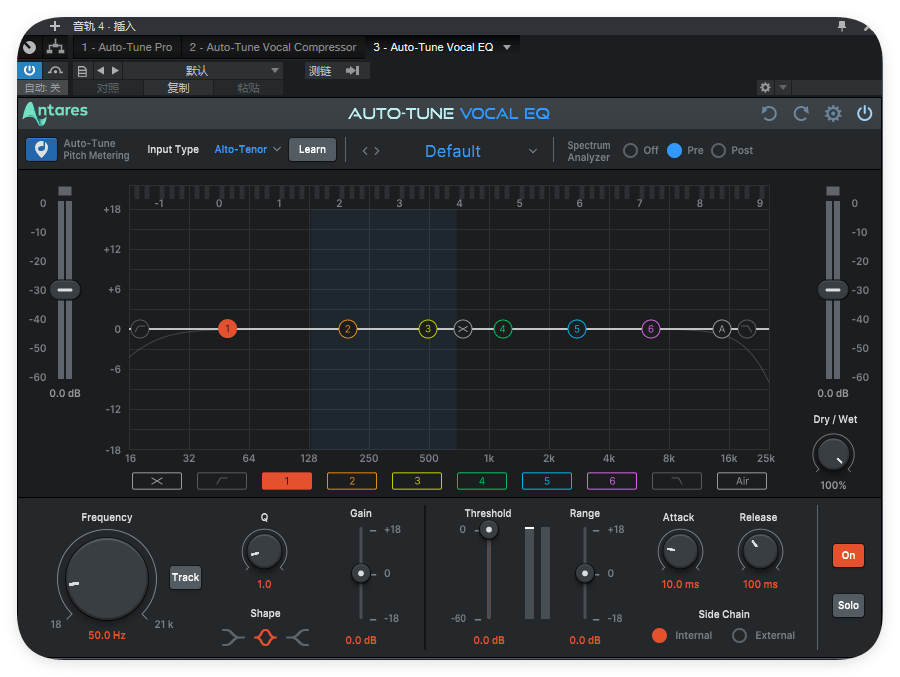
Task: Select 3 - Auto-Tune Vocal EQ tab
Action: 433,47
